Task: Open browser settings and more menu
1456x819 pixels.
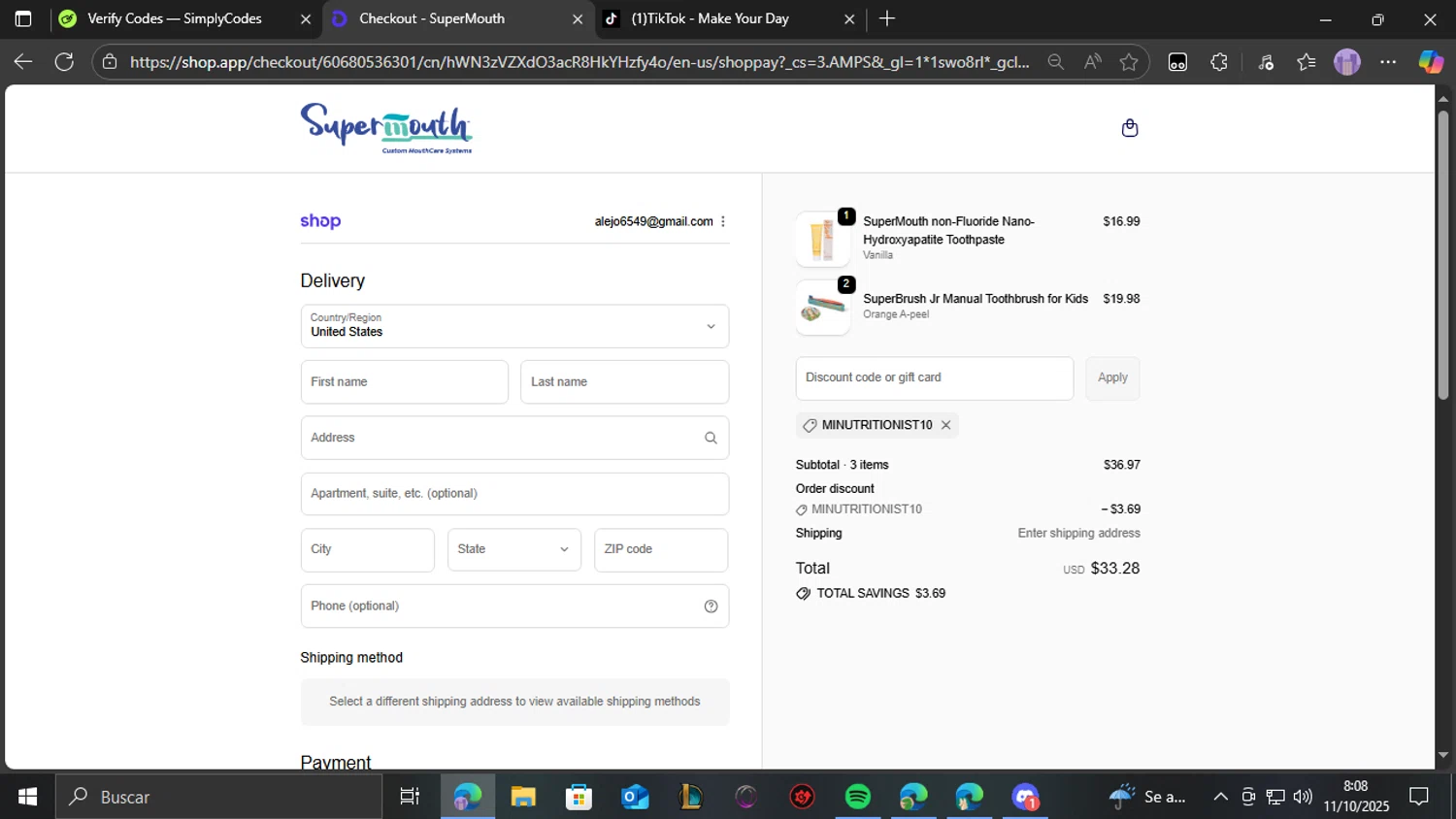Action: pyautogui.click(x=1388, y=62)
